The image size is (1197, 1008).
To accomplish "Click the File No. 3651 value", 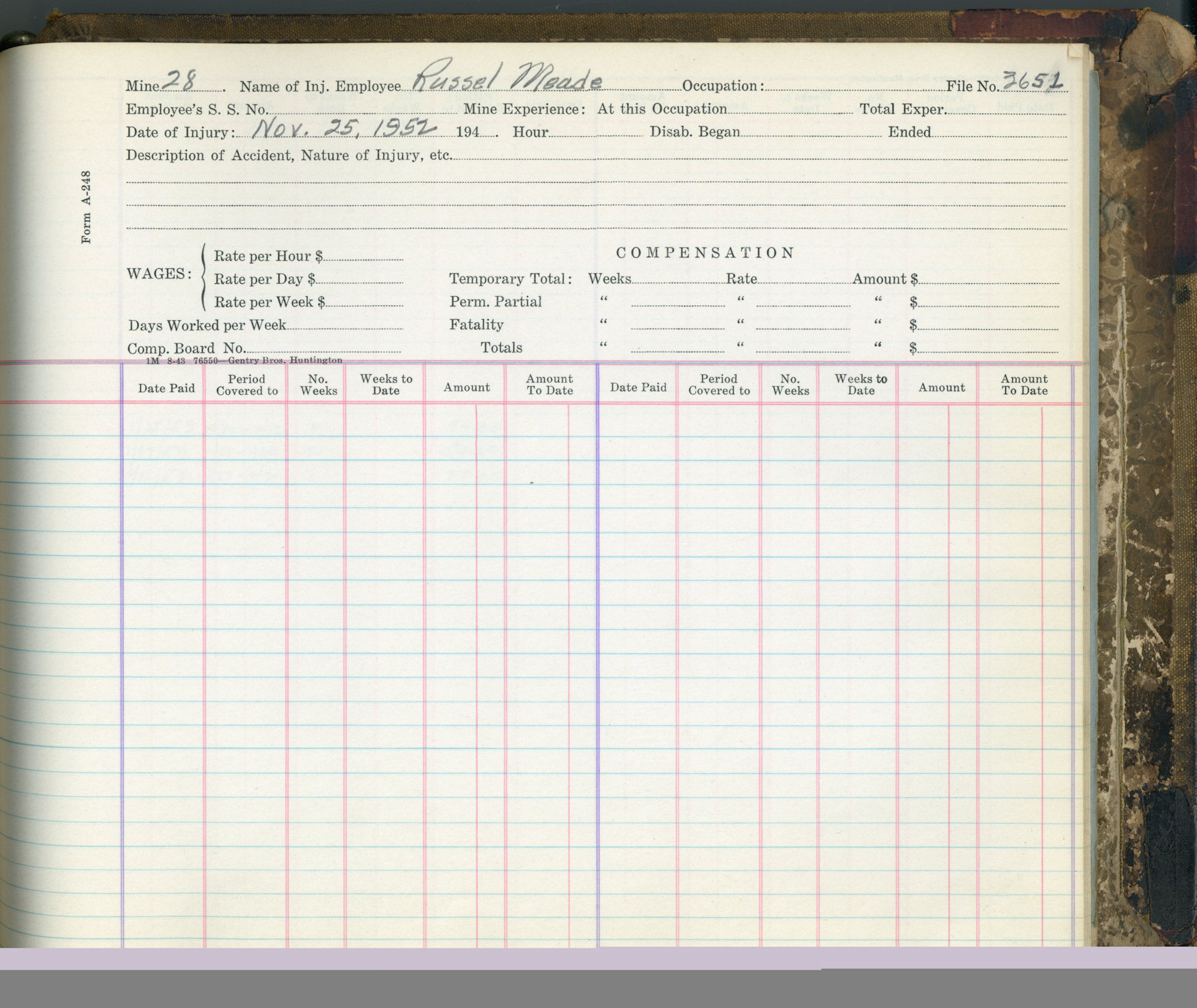I will click(x=1032, y=81).
